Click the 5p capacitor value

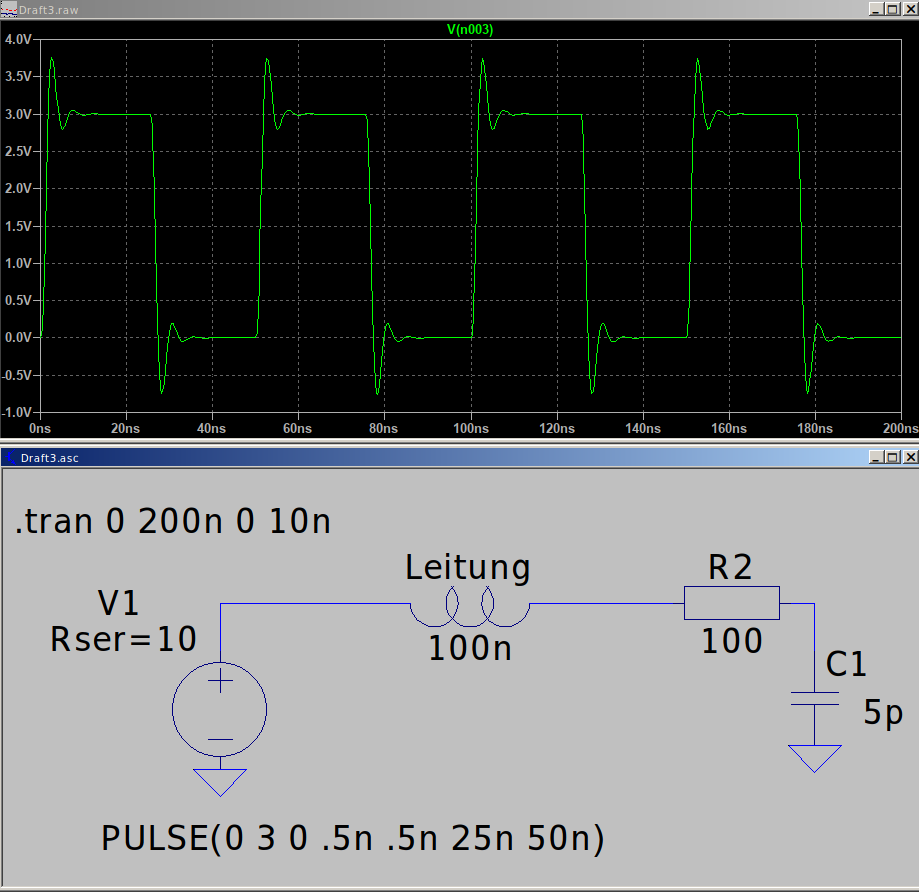point(883,713)
